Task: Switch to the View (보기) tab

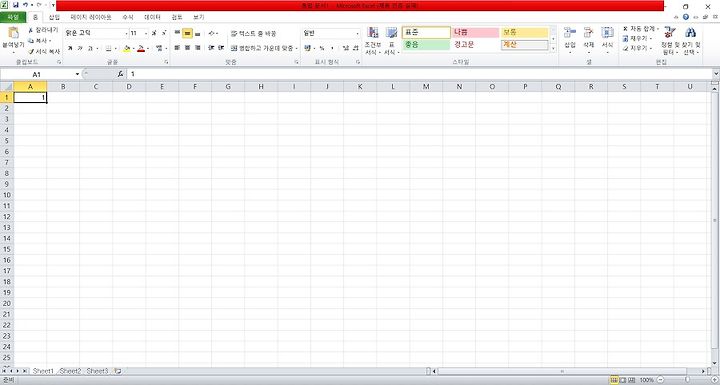Action: (x=198, y=17)
